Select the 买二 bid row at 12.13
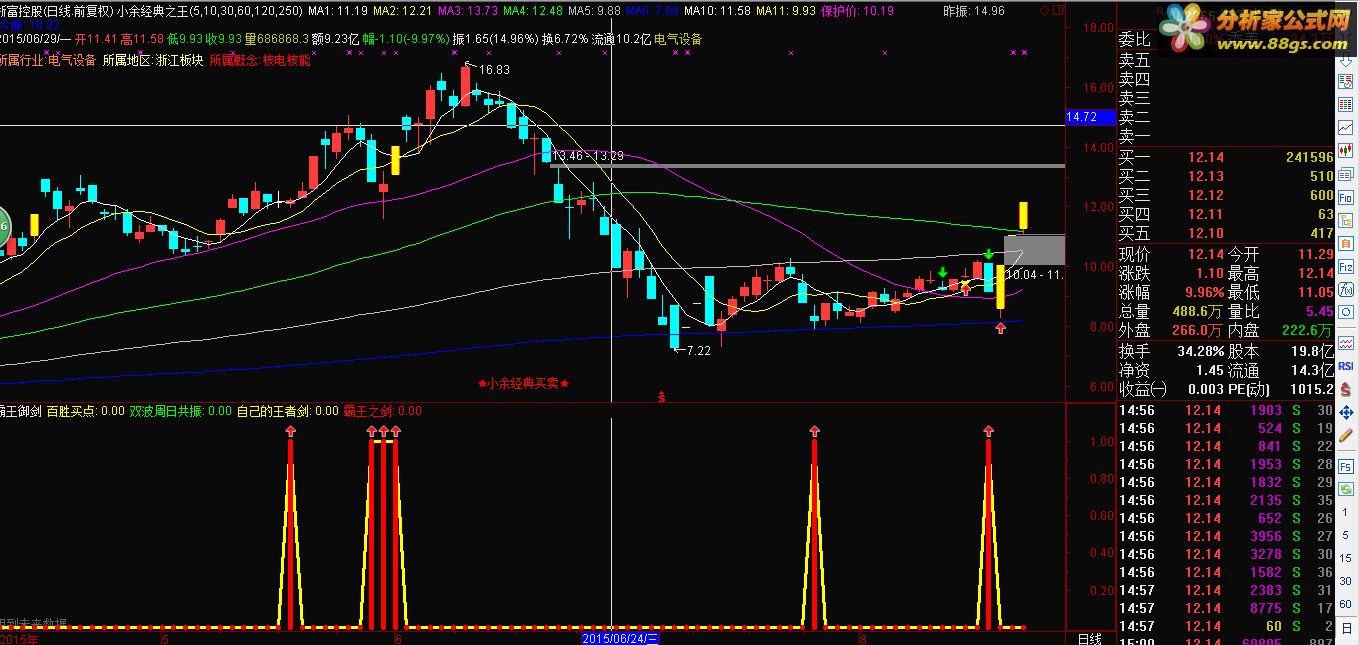The width and height of the screenshot is (1359, 645). 1226,176
